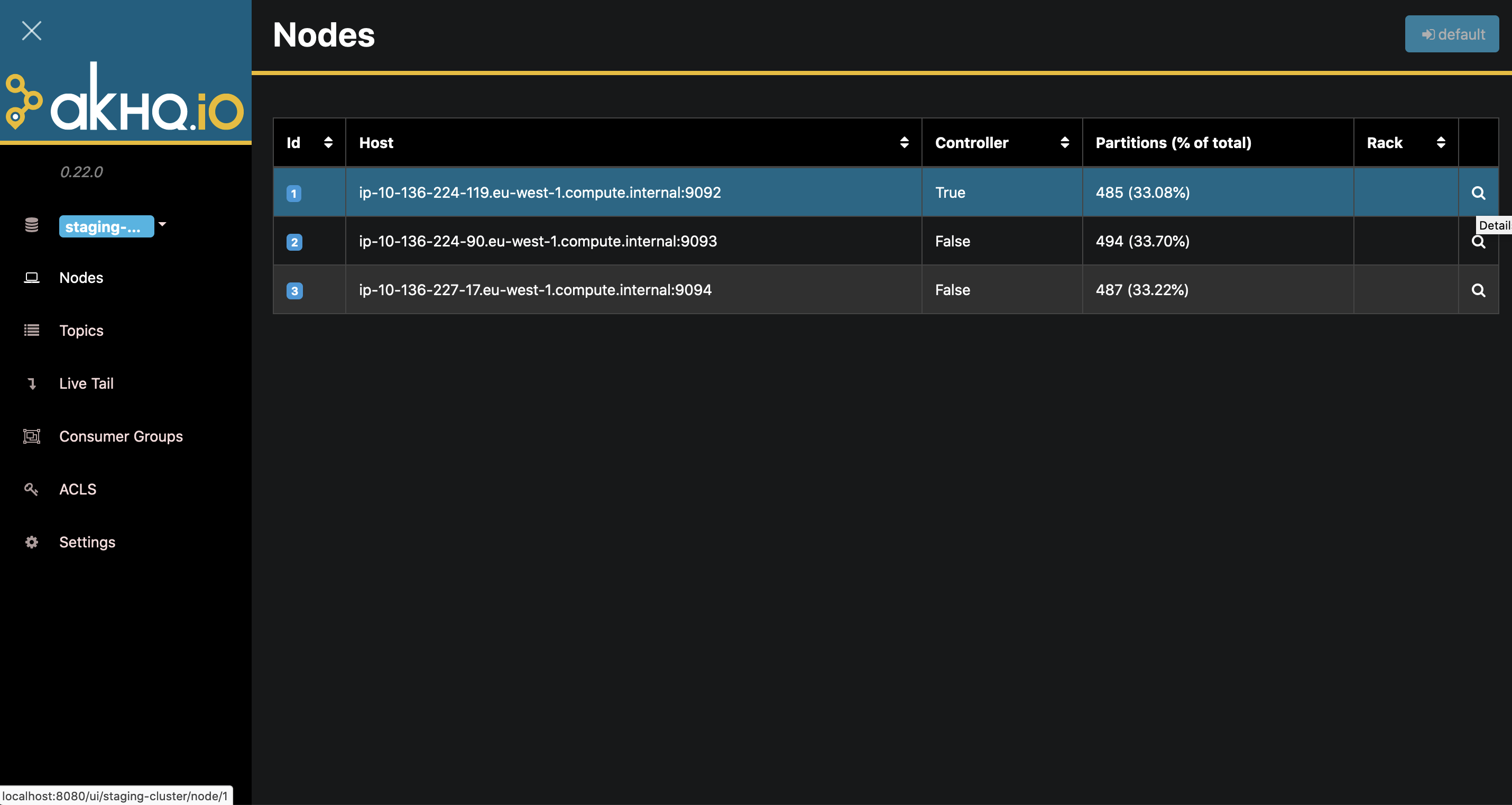The image size is (1512, 805).
Task: Sort by Controller column arrows
Action: pos(1064,143)
